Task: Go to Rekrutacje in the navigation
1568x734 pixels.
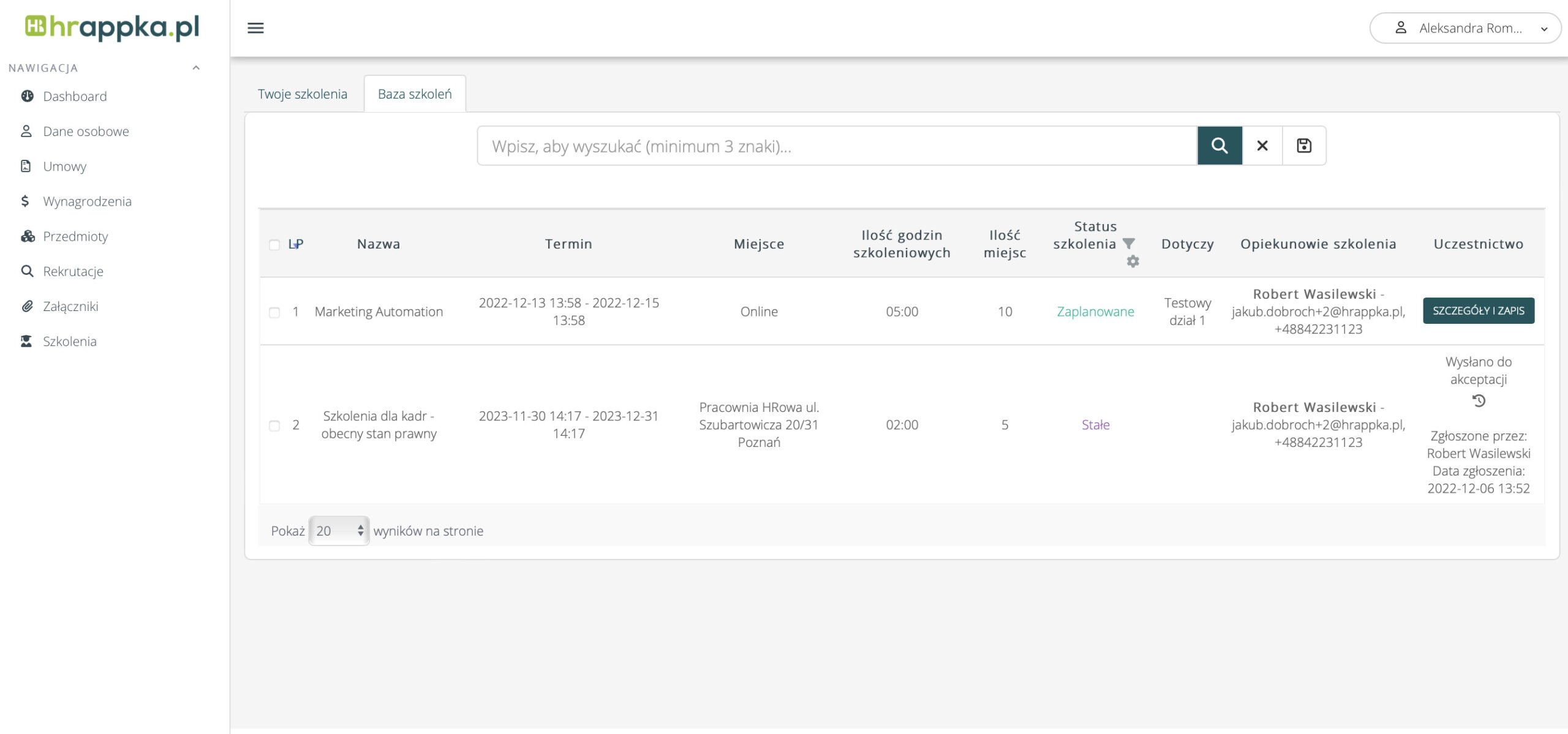Action: point(73,271)
